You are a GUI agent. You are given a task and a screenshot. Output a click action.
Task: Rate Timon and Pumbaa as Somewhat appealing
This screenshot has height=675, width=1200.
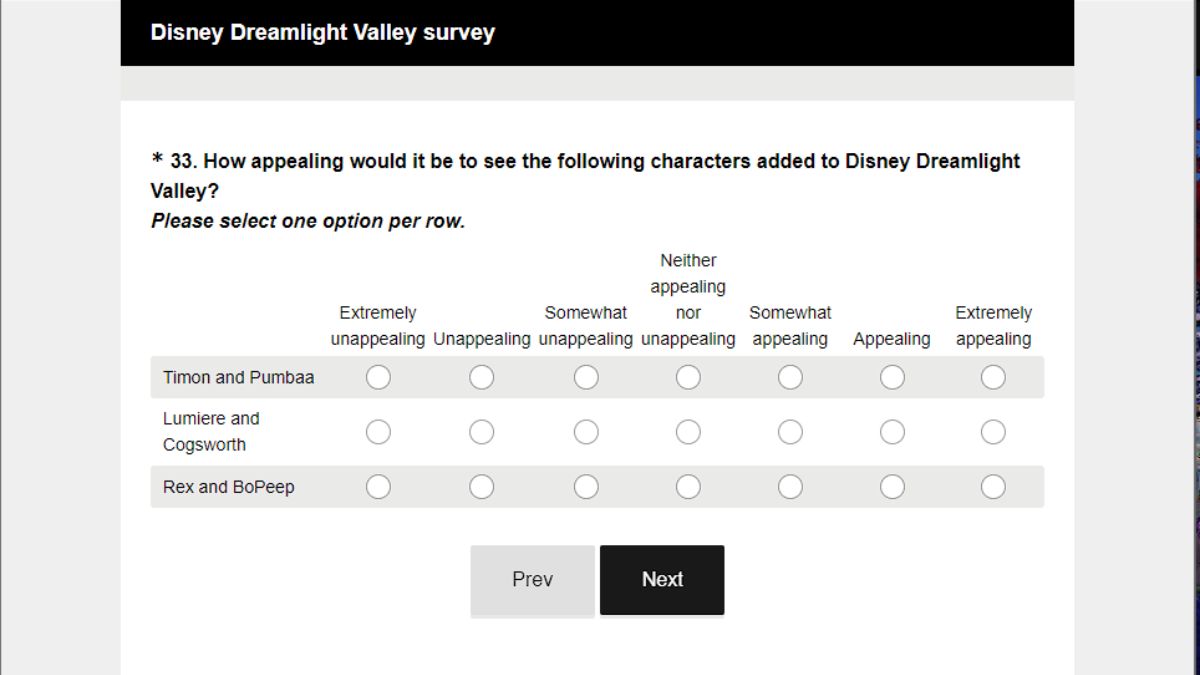[x=790, y=377]
